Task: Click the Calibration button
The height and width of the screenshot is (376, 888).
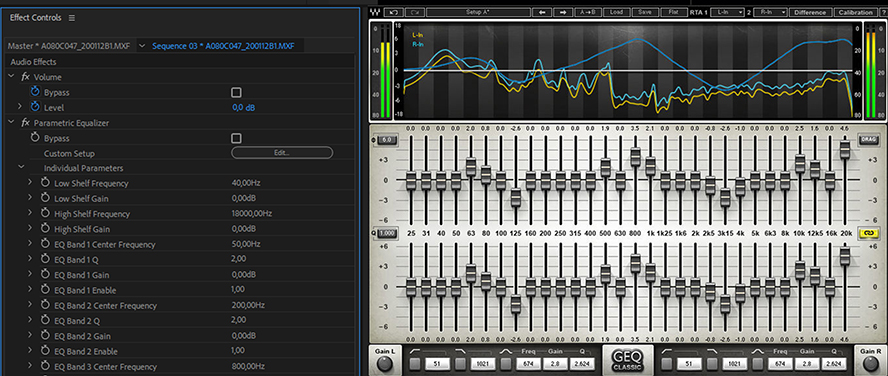Action: tap(855, 12)
